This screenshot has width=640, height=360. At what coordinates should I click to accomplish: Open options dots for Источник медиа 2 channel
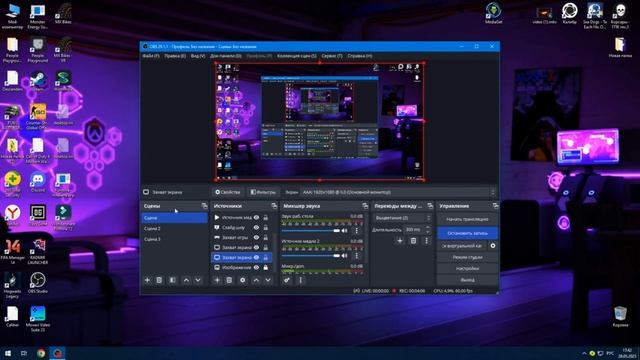357,256
